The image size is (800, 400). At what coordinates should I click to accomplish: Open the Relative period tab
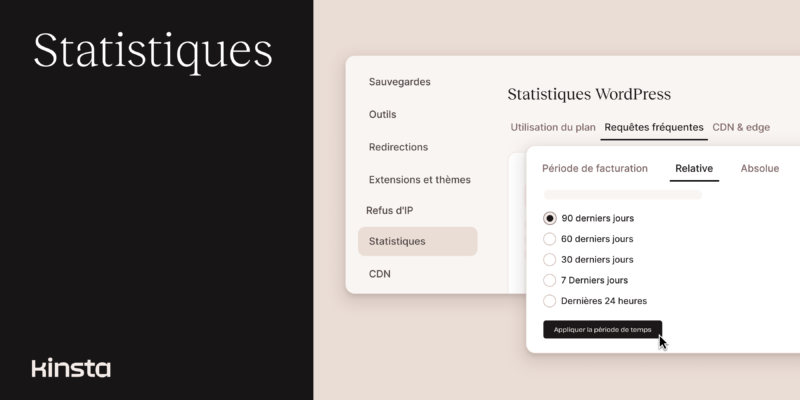(694, 168)
